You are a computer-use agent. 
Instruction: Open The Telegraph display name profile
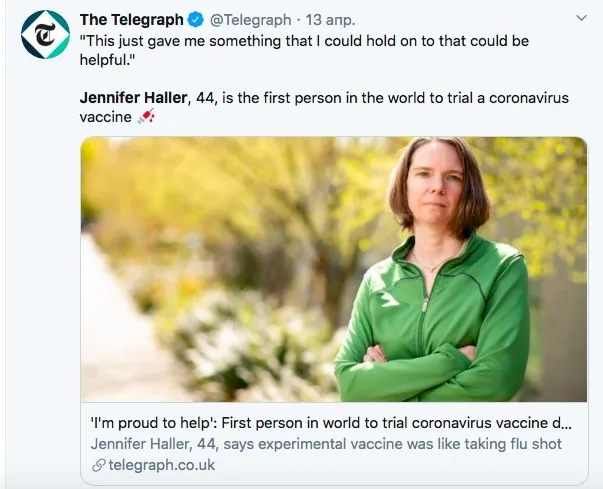pyautogui.click(x=132, y=20)
